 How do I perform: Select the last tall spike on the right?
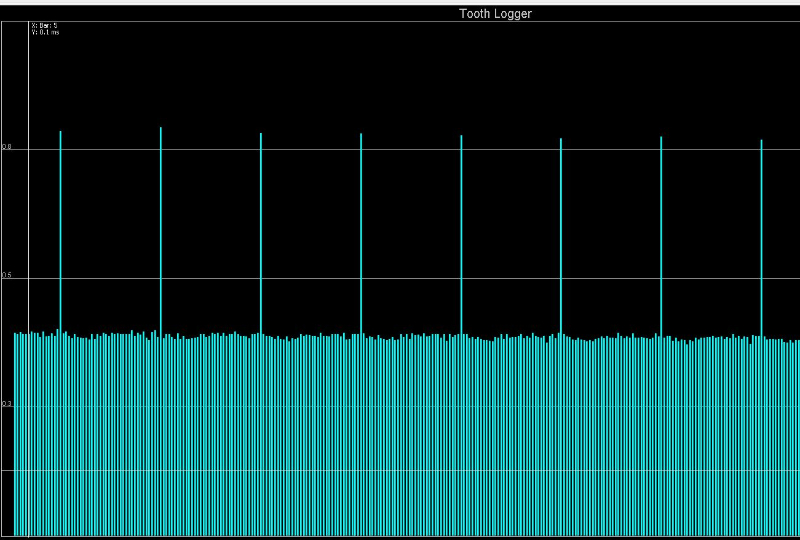762,230
